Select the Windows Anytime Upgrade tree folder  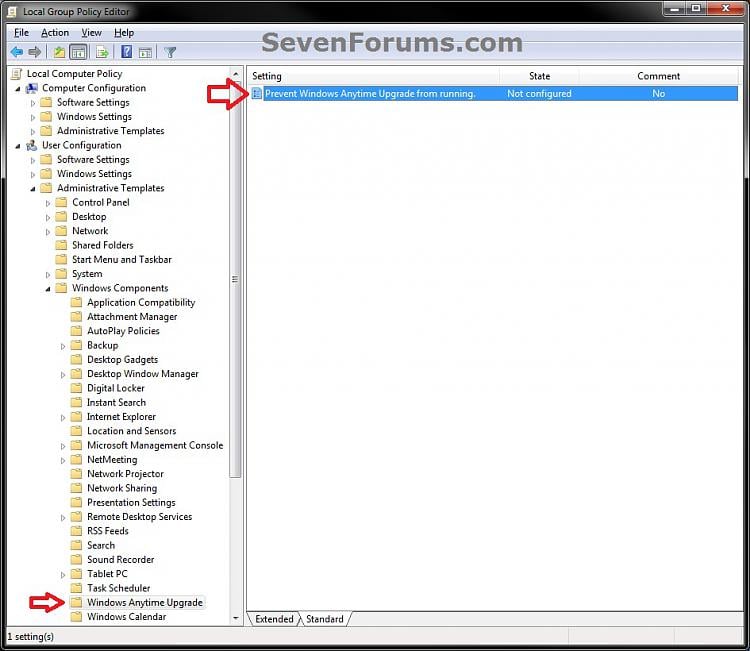144,602
